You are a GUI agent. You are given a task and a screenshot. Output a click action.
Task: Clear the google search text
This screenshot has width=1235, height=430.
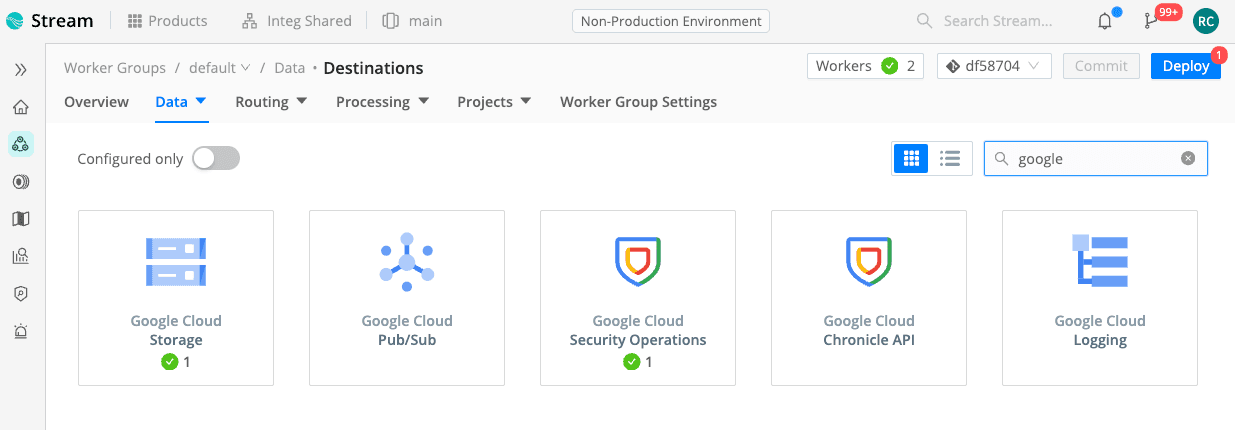tap(1188, 158)
